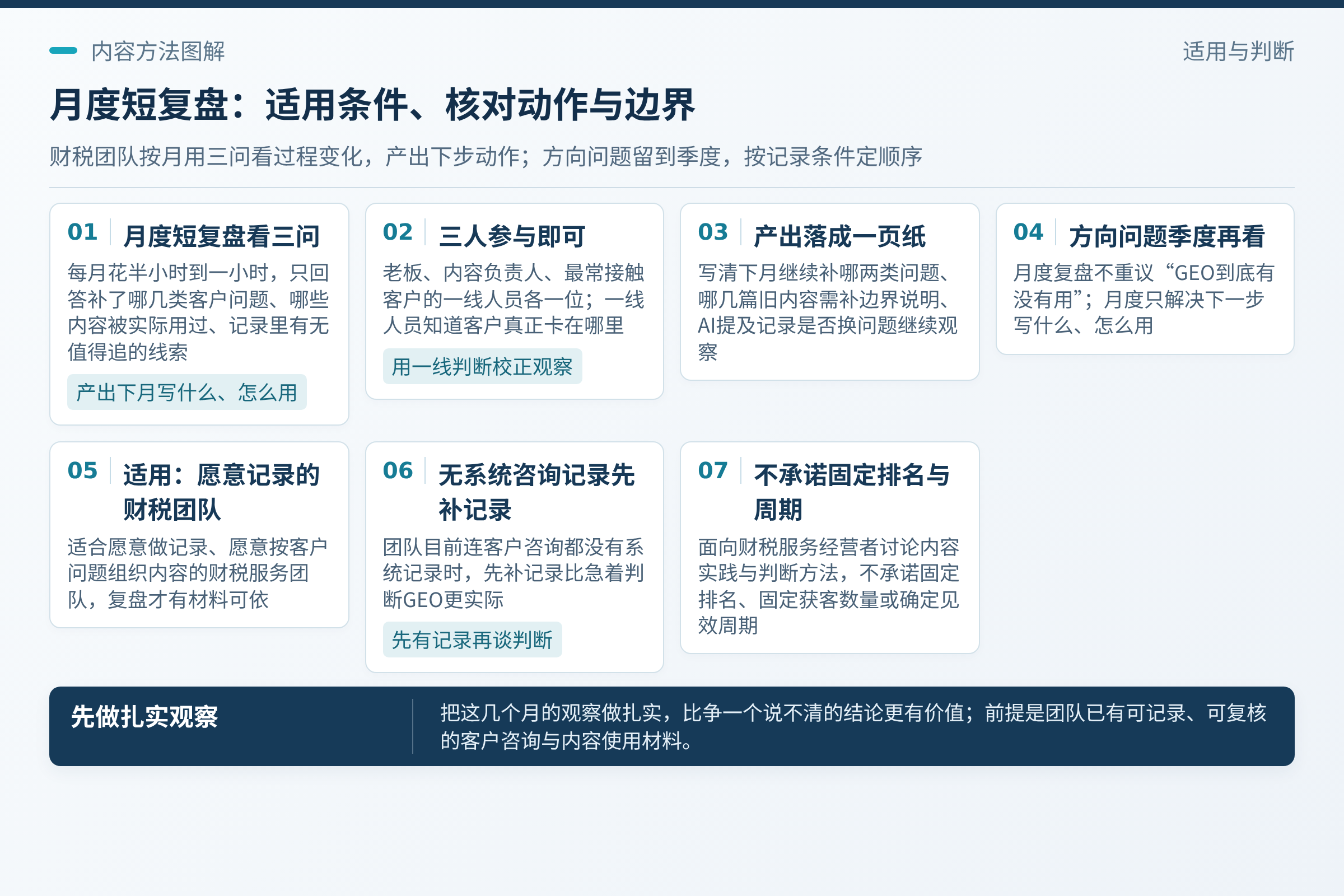Click the '内容方法图解' header label
The height and width of the screenshot is (896, 1344).
click(158, 52)
